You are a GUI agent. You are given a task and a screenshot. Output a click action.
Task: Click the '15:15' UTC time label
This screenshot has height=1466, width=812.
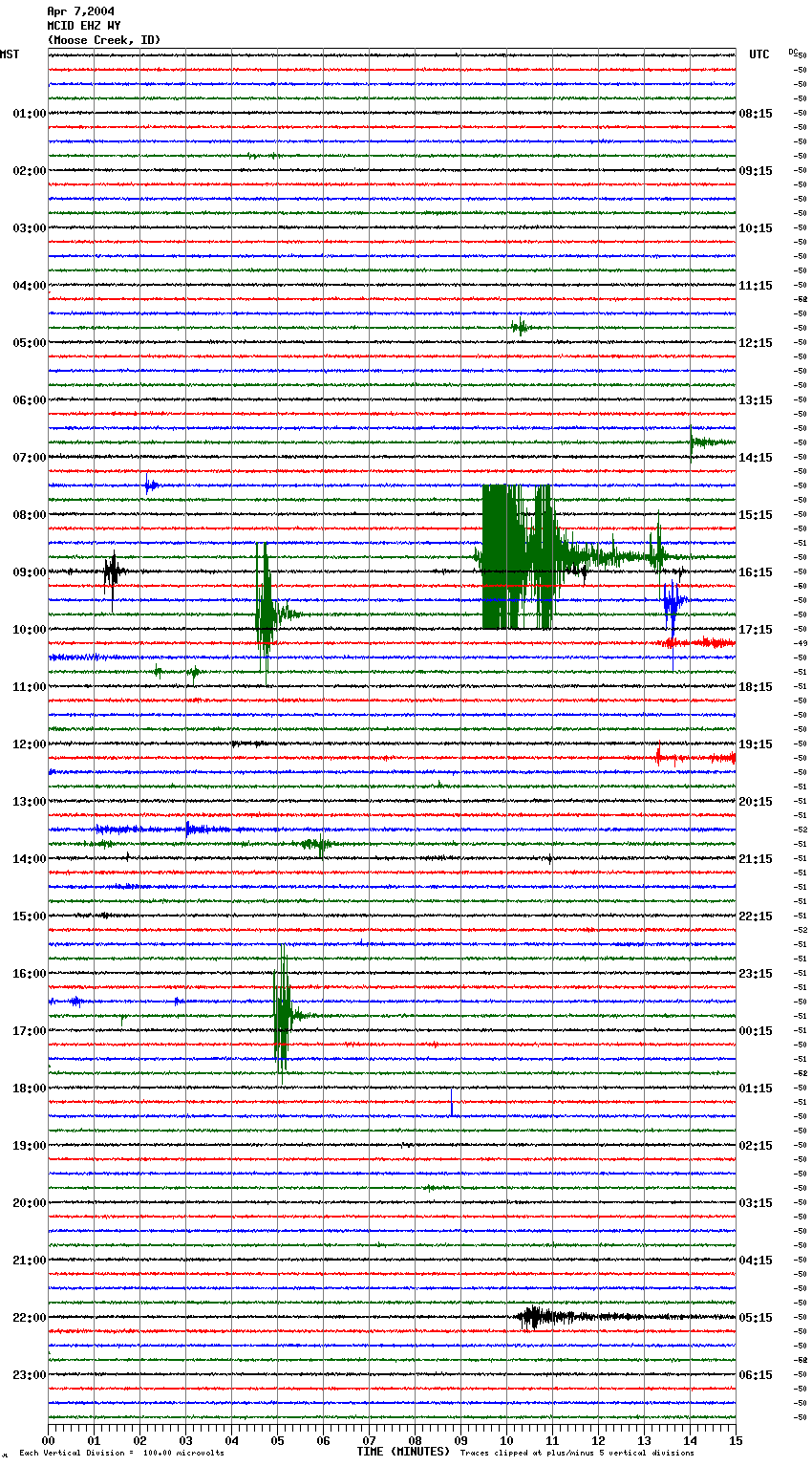coord(756,515)
